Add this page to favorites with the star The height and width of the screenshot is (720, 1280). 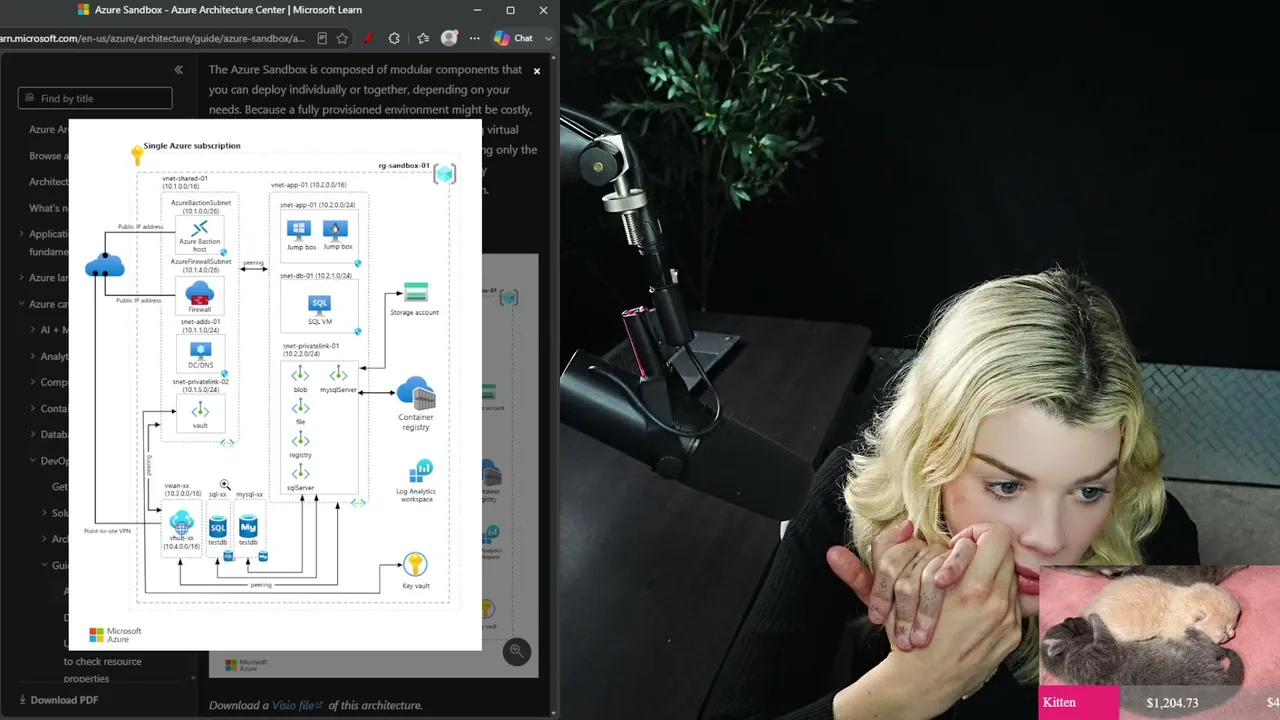point(342,38)
